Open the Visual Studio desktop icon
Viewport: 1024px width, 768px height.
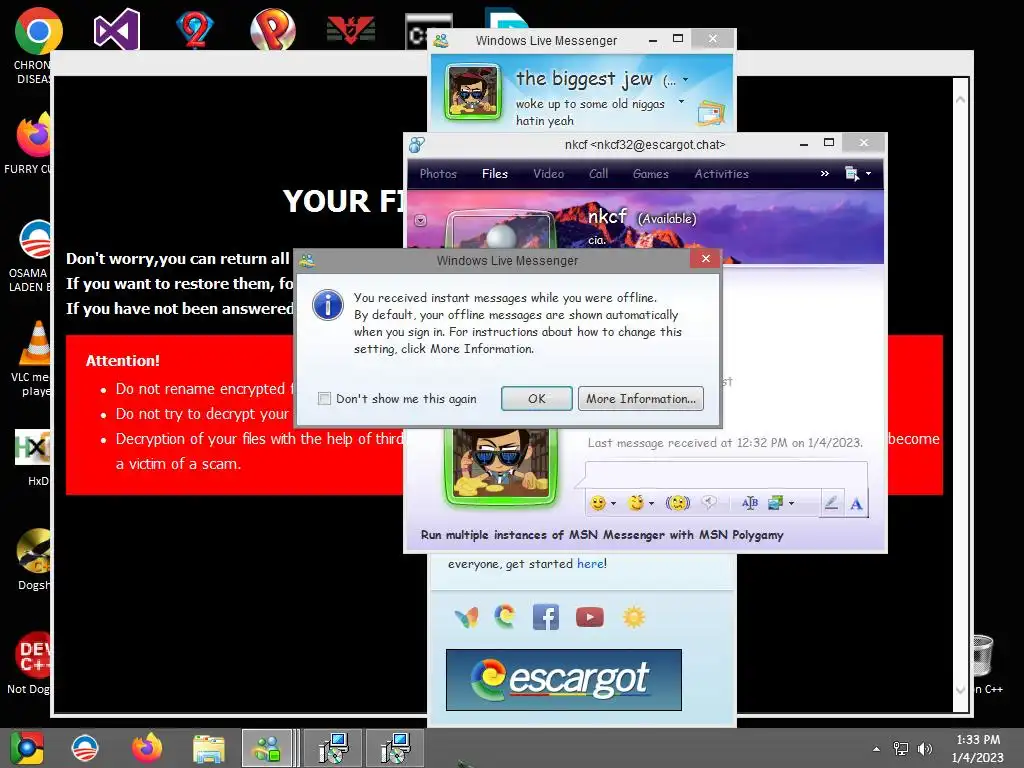pos(116,29)
